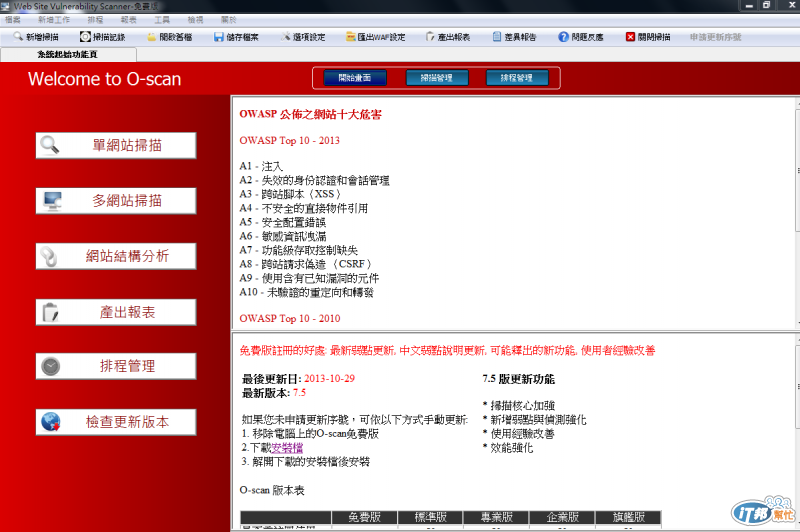
Task: Select the 系統起始功能頁 tab
Action: (68, 54)
